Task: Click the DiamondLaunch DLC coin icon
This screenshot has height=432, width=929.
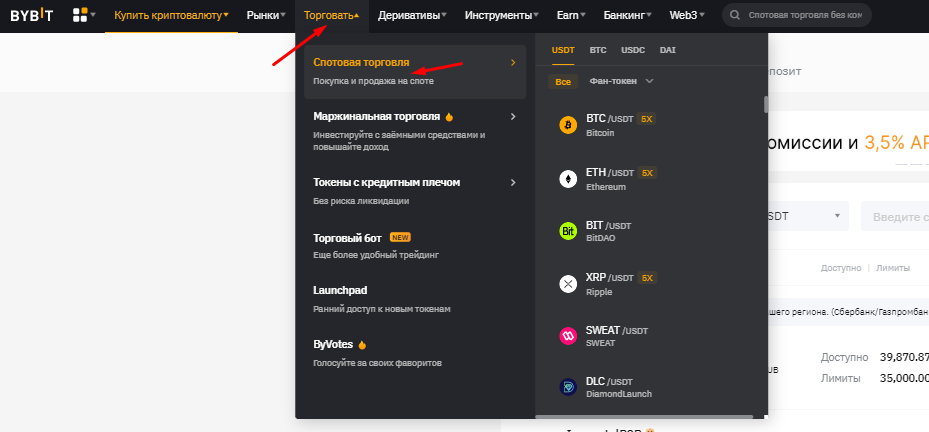Action: (x=568, y=387)
